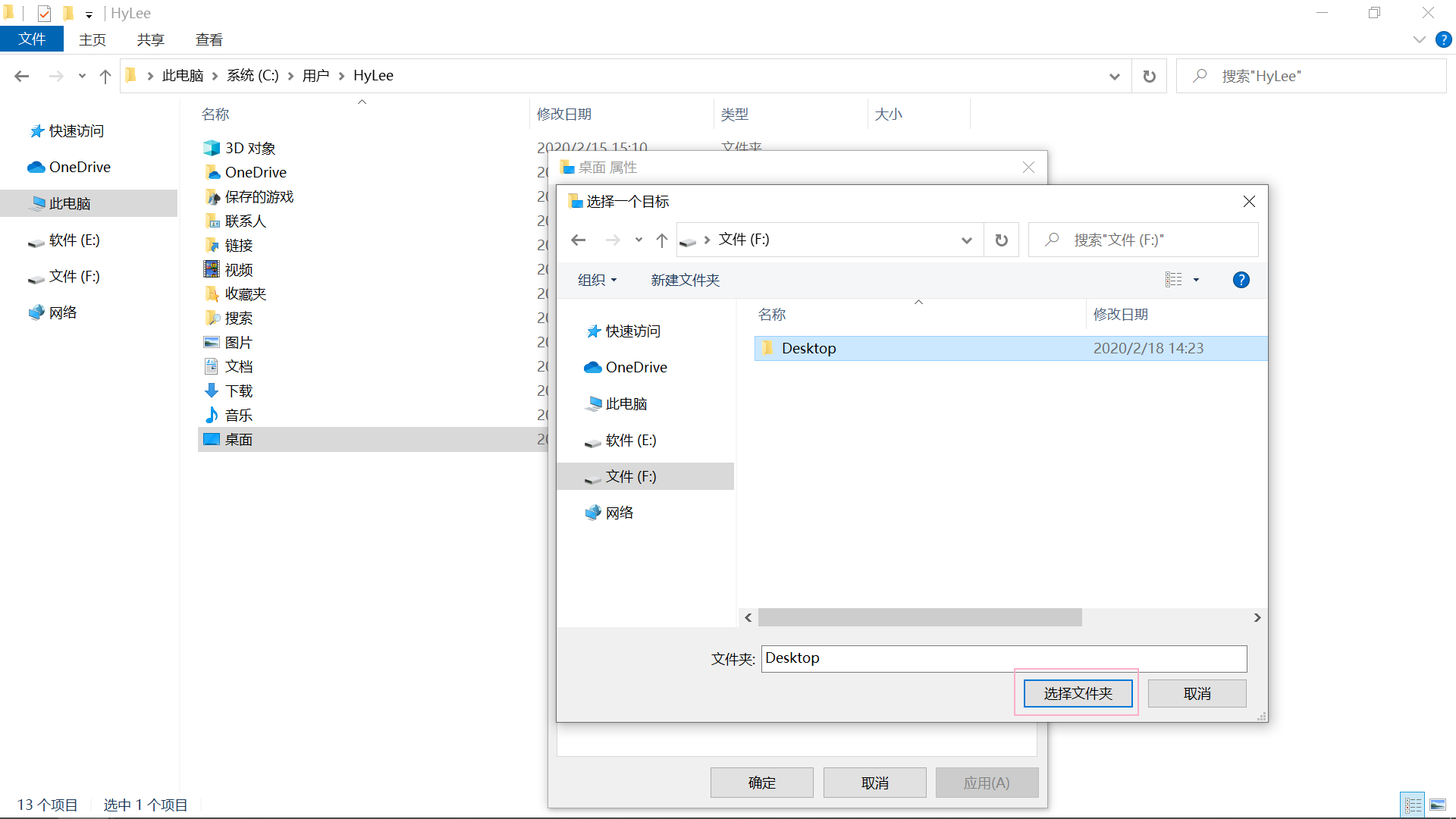Open the 组织 dropdown menu

pos(597,280)
